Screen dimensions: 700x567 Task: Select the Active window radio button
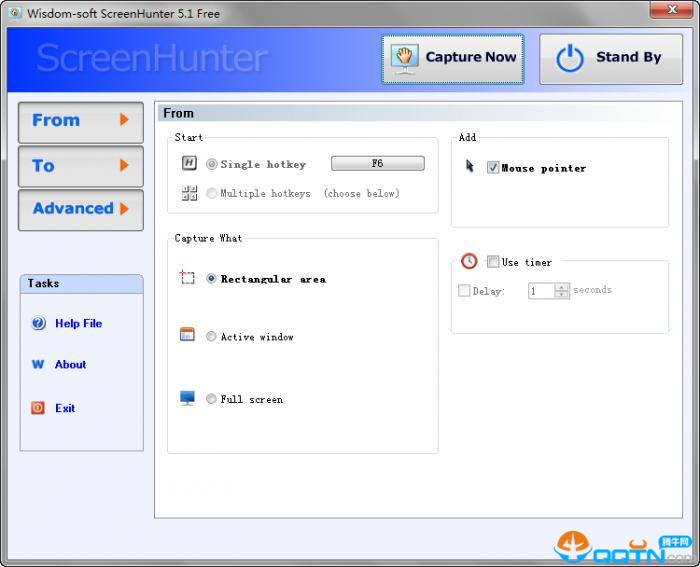coord(211,337)
